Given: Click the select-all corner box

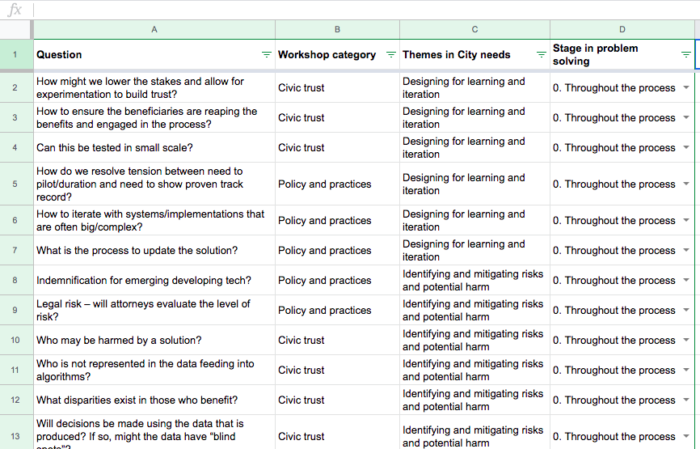Looking at the screenshot, I should tap(16, 29).
